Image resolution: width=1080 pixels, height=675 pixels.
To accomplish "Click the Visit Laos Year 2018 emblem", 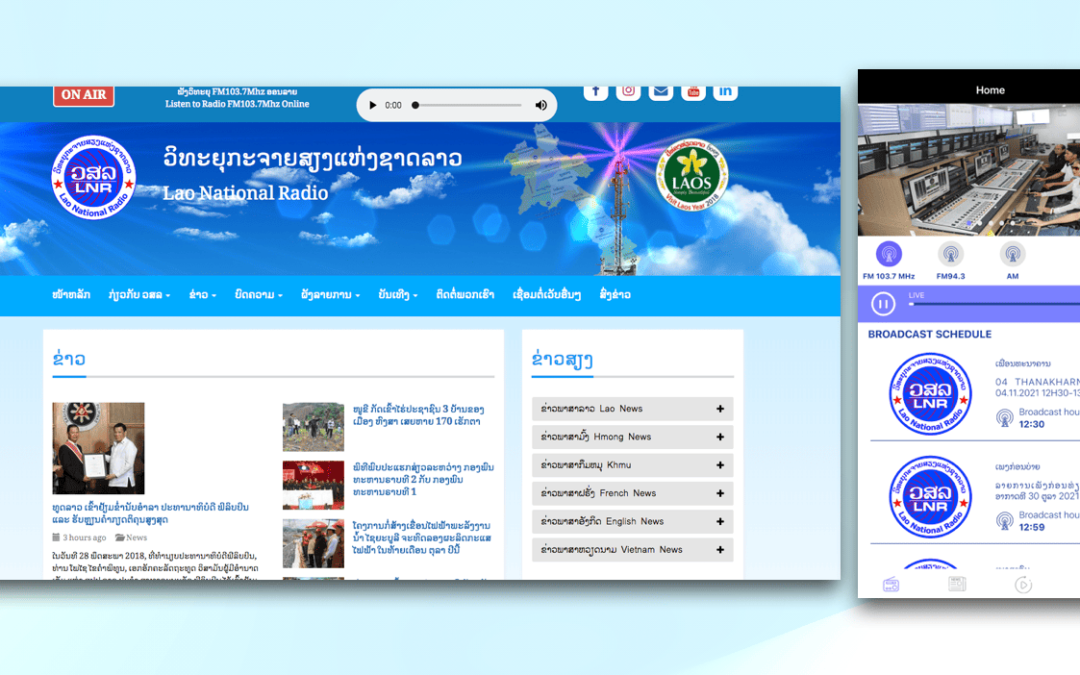I will tap(692, 176).
